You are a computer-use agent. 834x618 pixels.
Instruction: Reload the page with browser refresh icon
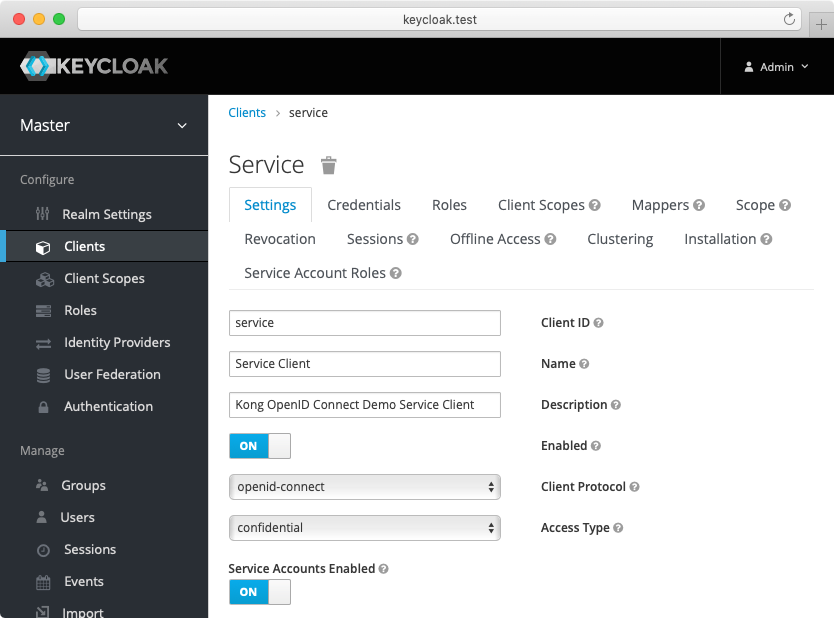pos(789,19)
